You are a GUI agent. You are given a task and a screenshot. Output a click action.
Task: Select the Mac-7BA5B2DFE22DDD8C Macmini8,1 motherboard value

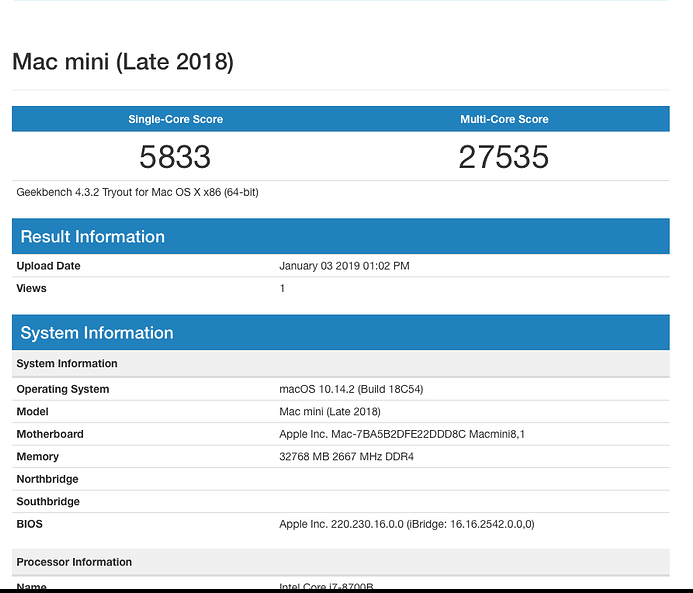402,434
